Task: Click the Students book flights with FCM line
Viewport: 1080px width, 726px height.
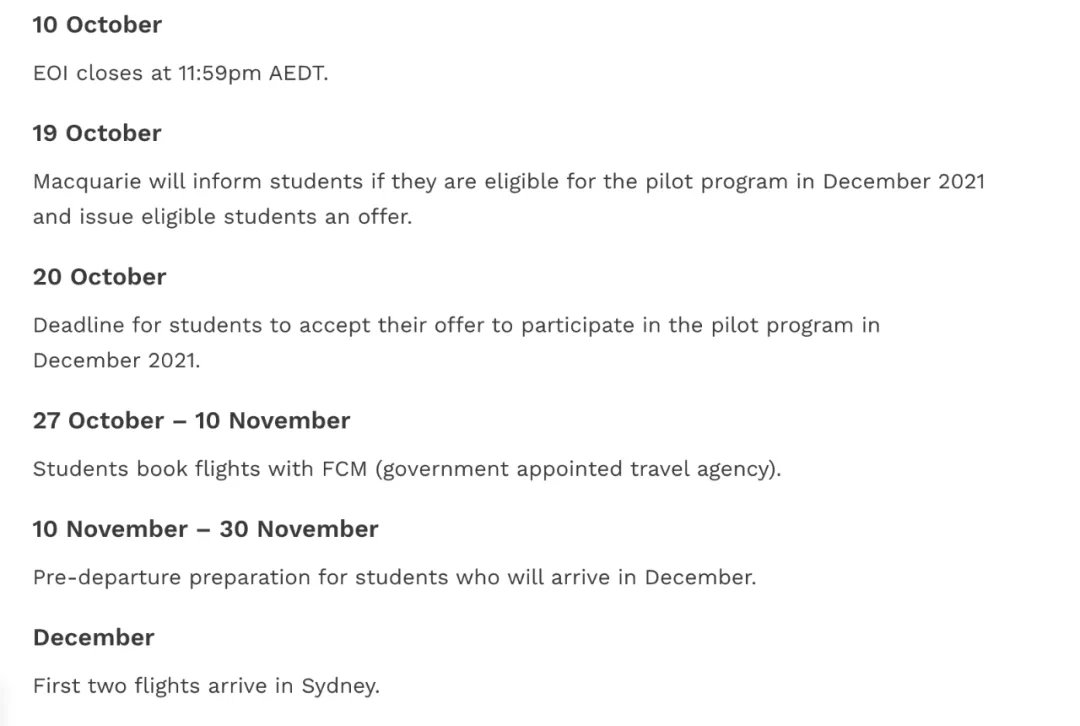Action: pyautogui.click(x=407, y=469)
